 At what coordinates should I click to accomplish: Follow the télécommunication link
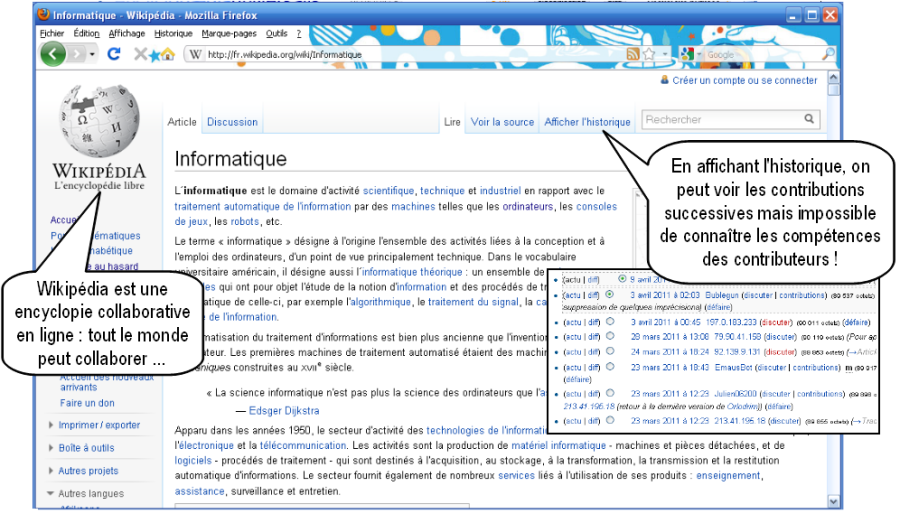pos(303,445)
